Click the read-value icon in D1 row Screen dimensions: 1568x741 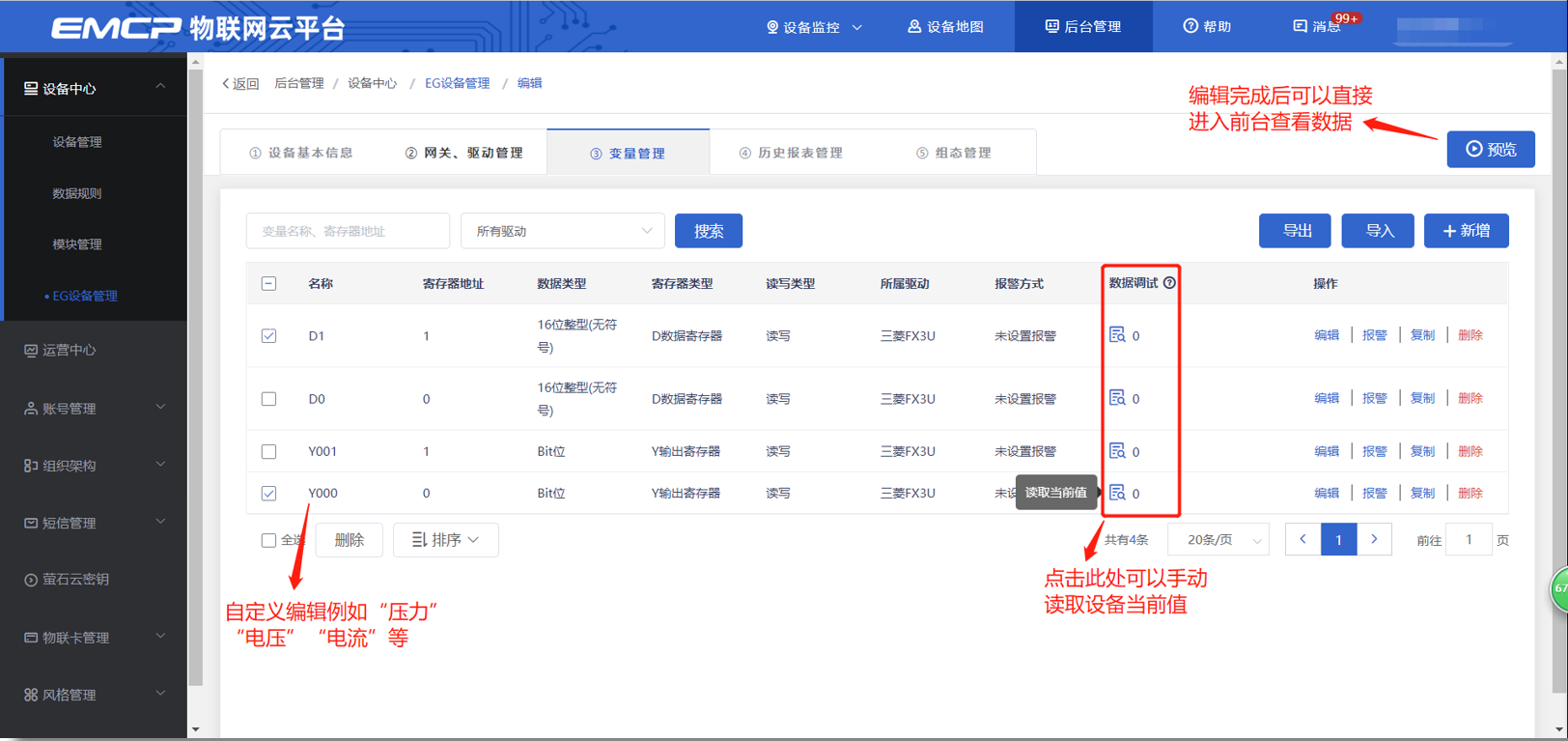tap(1117, 335)
